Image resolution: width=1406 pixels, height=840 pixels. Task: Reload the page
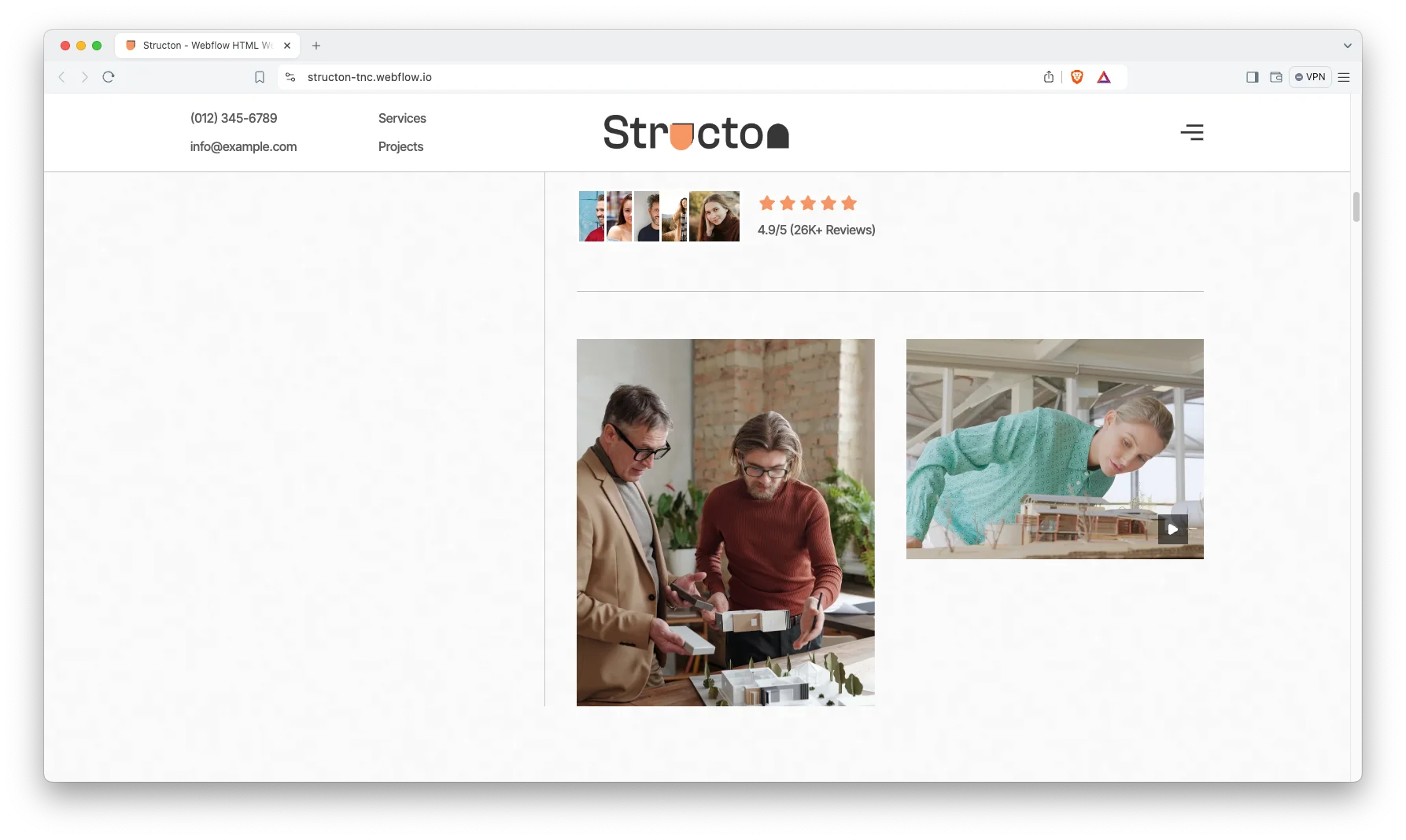[109, 77]
